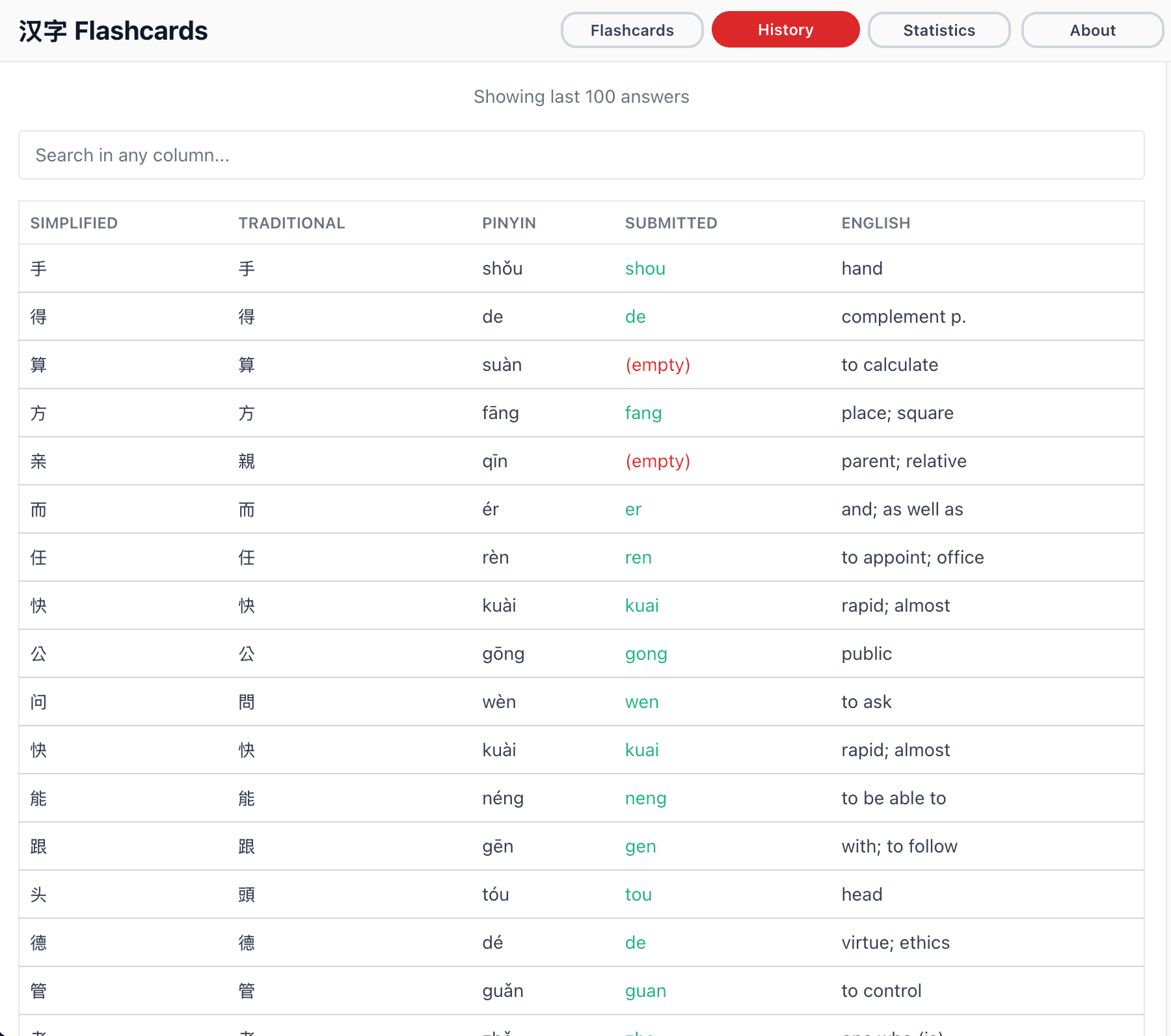Viewport: 1171px width, 1036px height.
Task: Select the History tab
Action: click(x=785, y=30)
